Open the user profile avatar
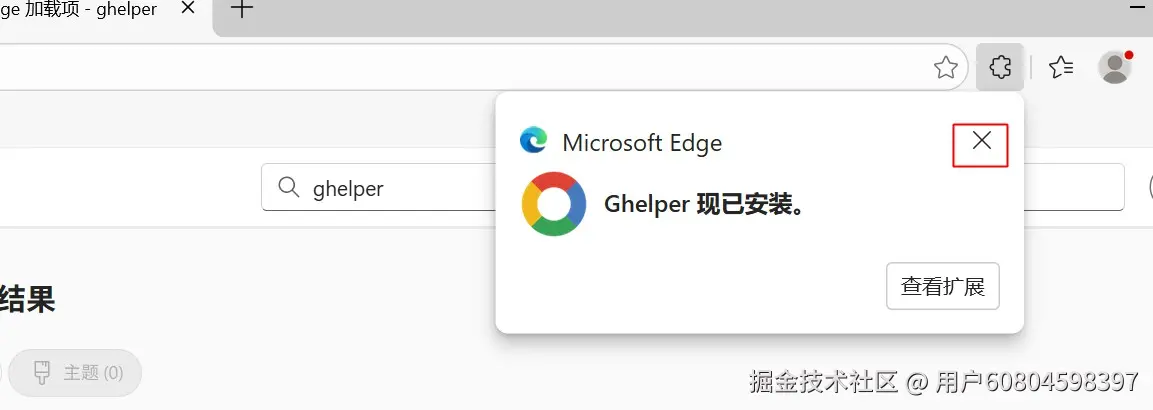Image resolution: width=1153 pixels, height=410 pixels. (x=1114, y=67)
